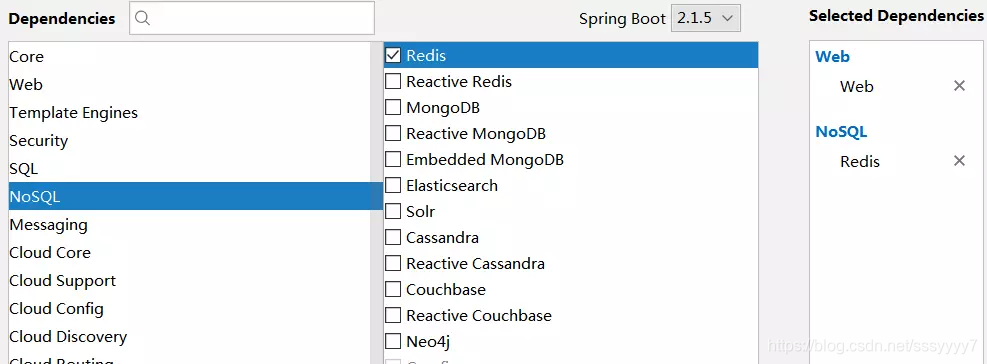
Task: Open the Template Engines category
Action: [189, 113]
